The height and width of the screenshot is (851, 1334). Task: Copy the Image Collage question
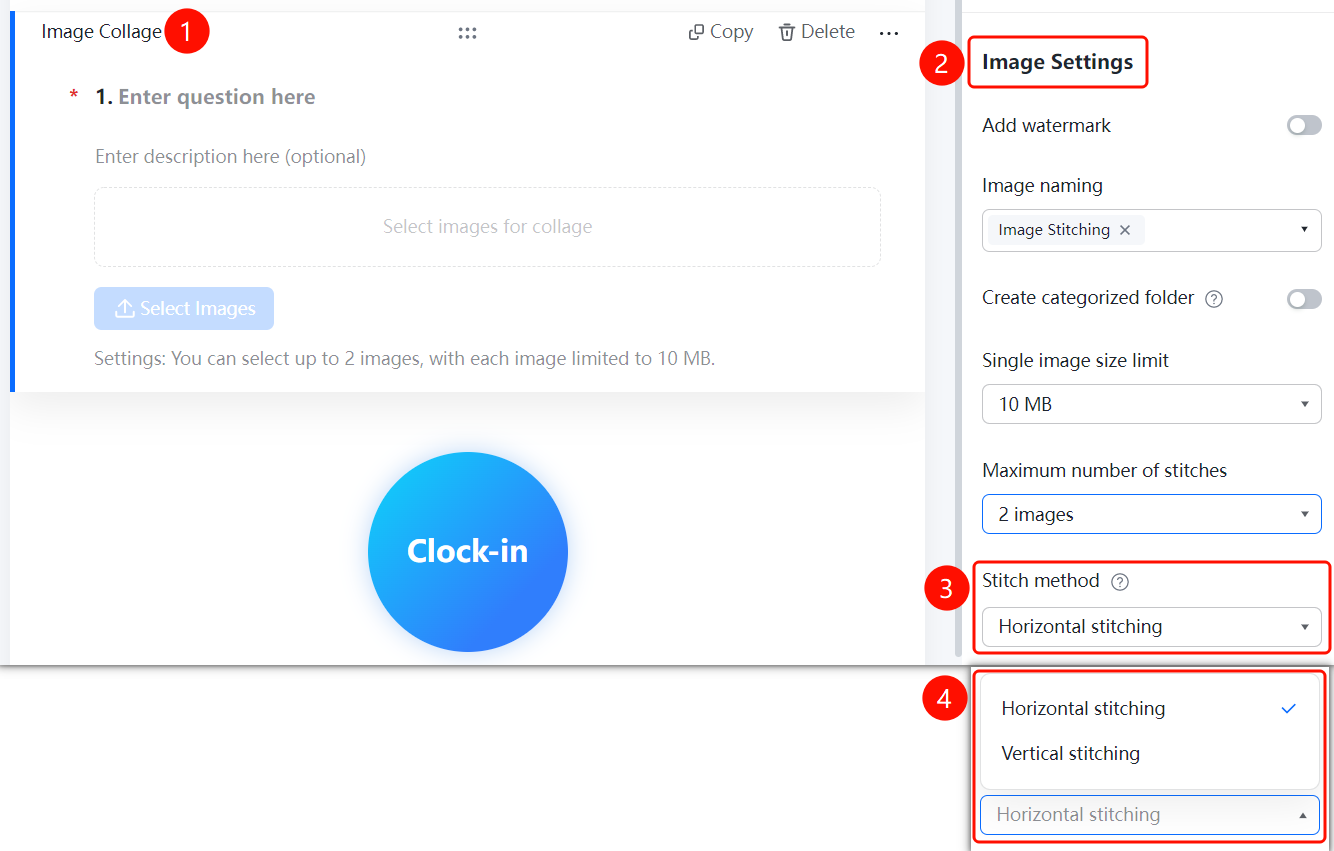pos(721,32)
